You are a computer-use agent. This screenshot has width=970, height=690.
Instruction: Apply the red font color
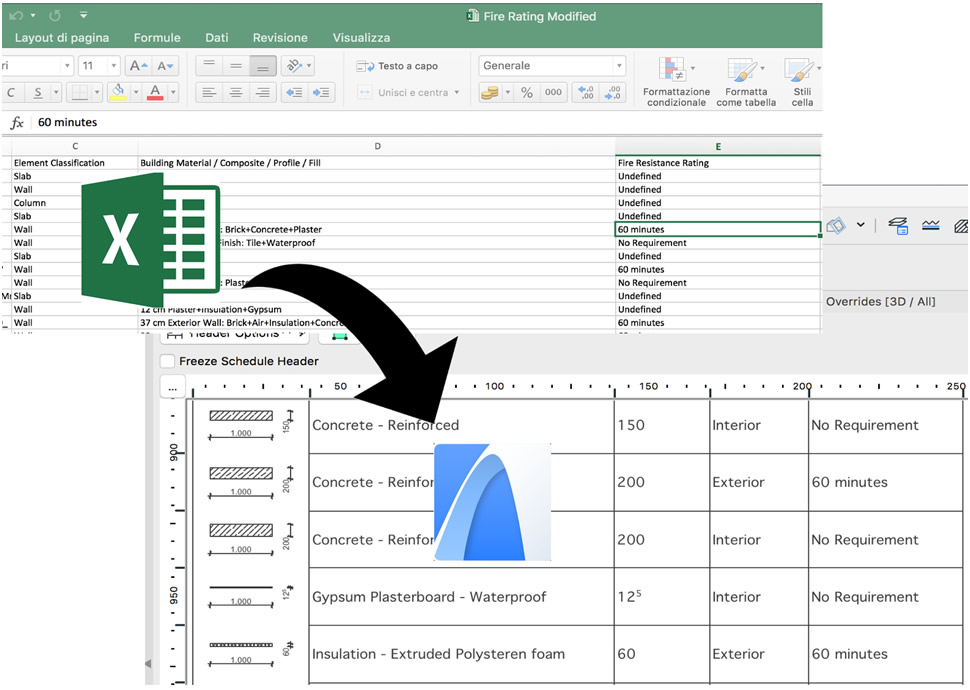[155, 92]
